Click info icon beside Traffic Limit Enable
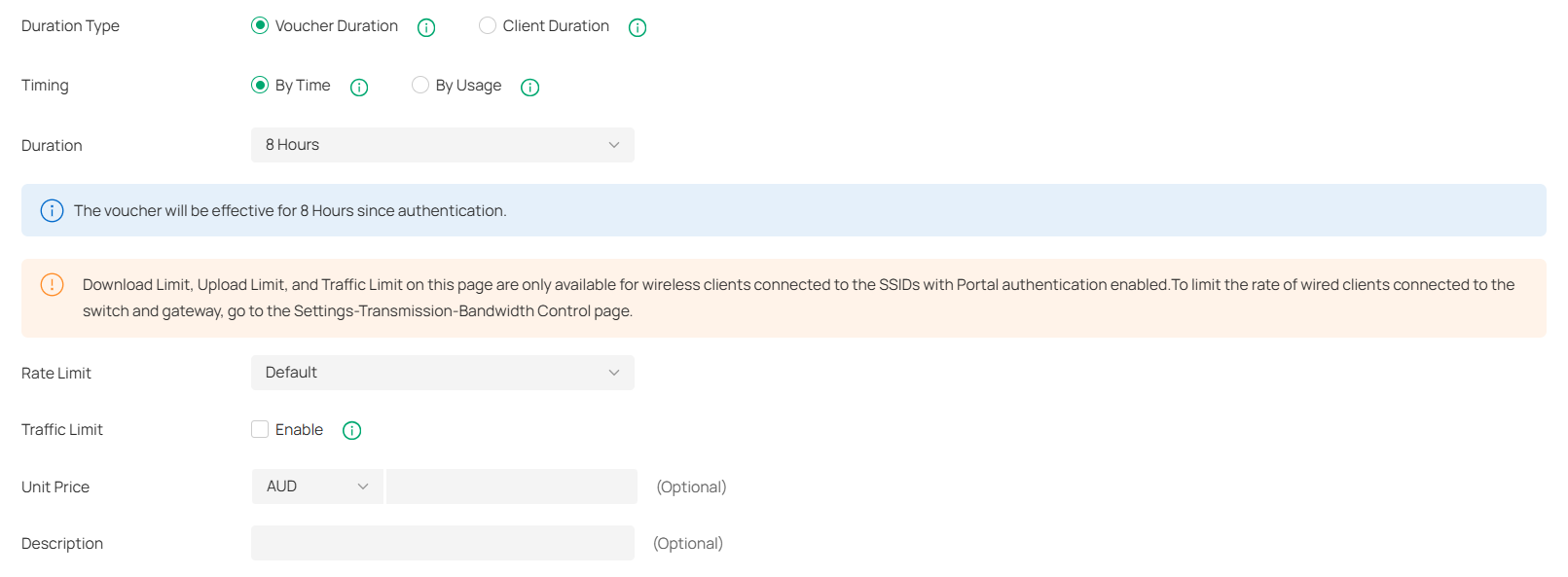The image size is (1568, 577). 352,430
